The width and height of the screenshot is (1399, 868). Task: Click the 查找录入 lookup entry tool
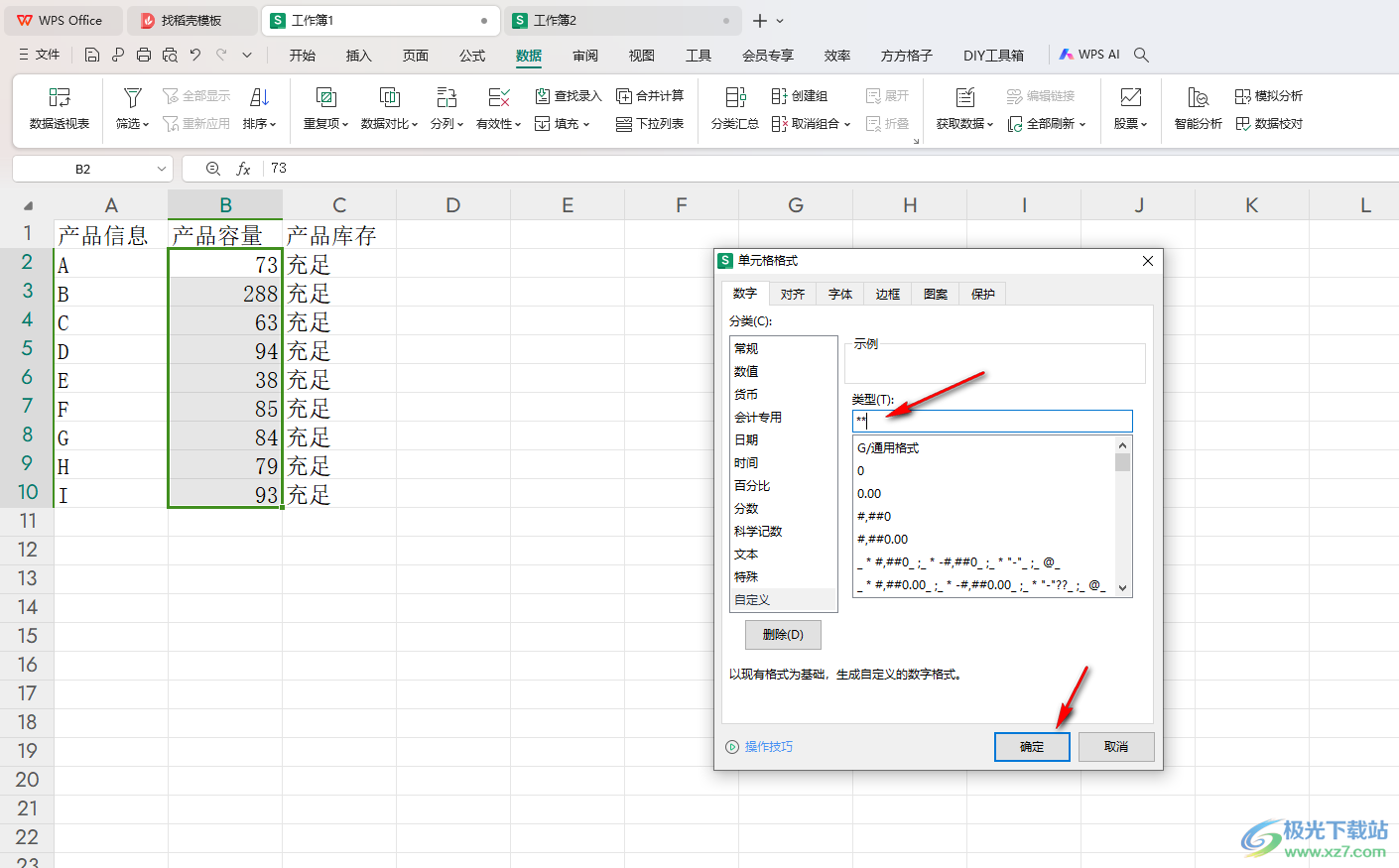(x=569, y=96)
